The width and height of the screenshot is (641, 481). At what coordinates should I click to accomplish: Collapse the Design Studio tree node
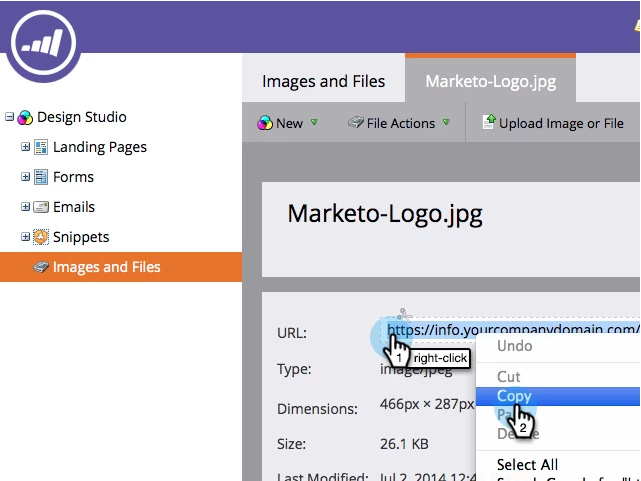point(9,117)
